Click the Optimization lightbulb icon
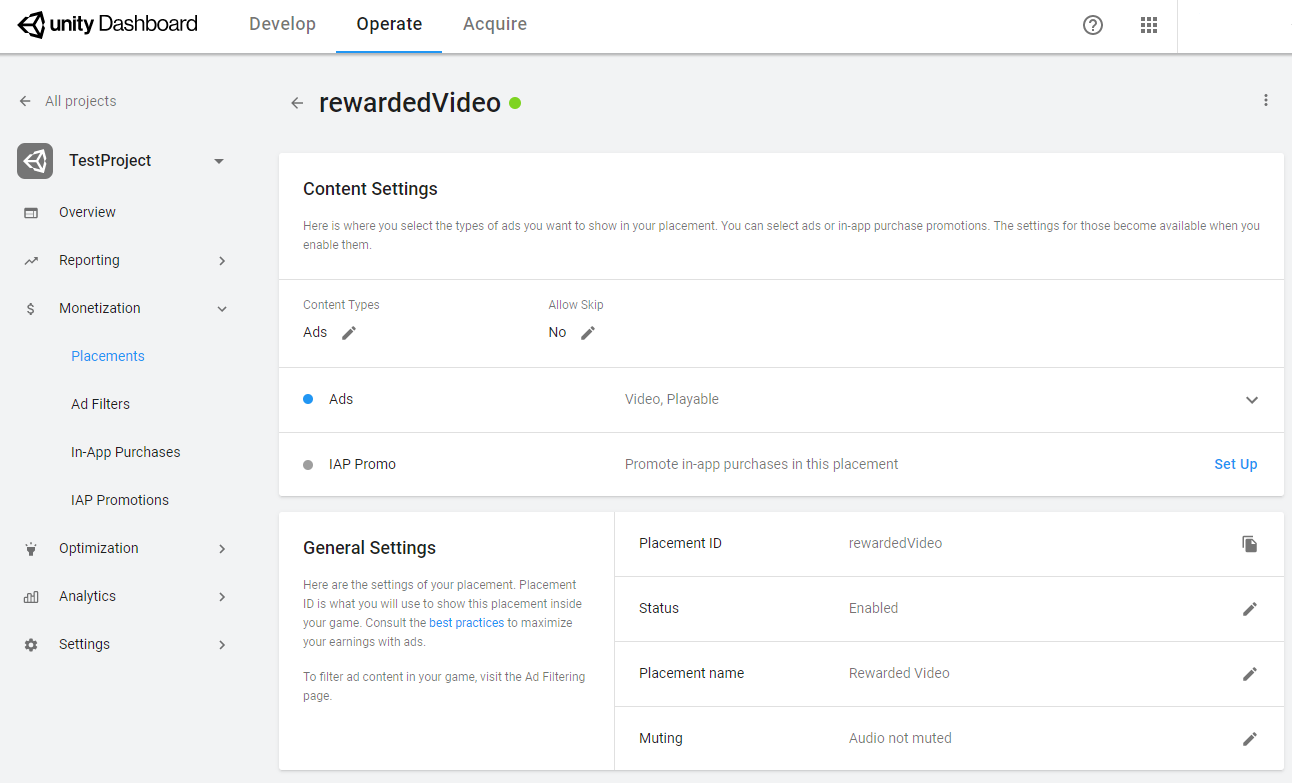The width and height of the screenshot is (1292, 783). 31,549
